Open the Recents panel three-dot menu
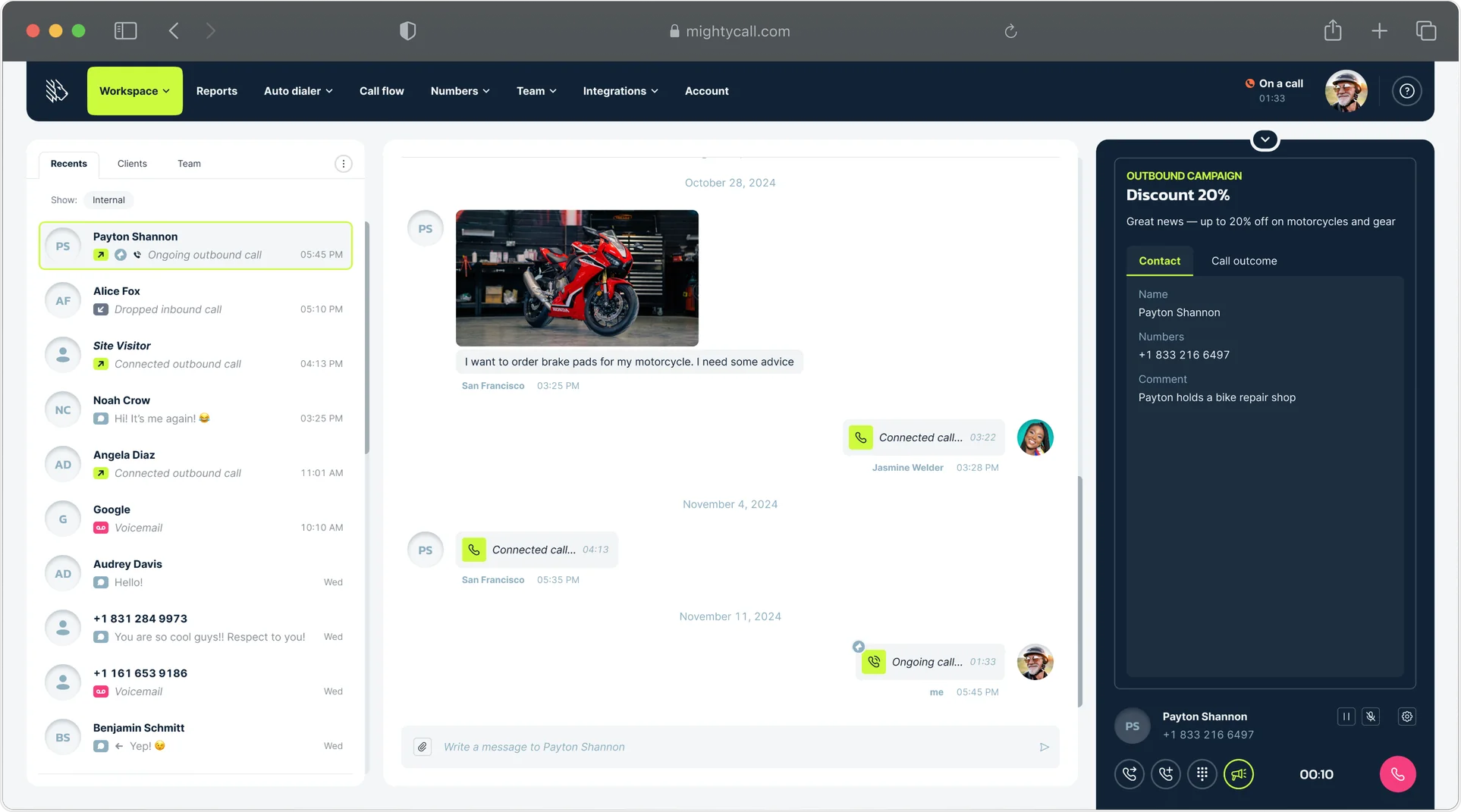1461x812 pixels. pos(343,164)
